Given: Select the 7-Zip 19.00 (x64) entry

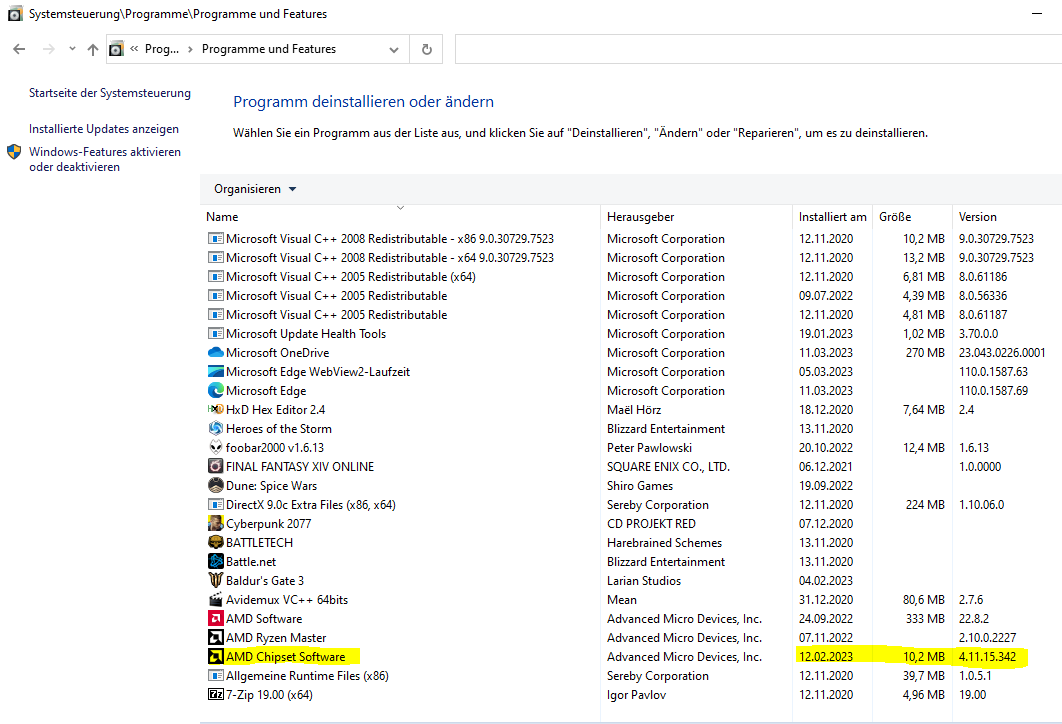Looking at the screenshot, I should pyautogui.click(x=631, y=694).
